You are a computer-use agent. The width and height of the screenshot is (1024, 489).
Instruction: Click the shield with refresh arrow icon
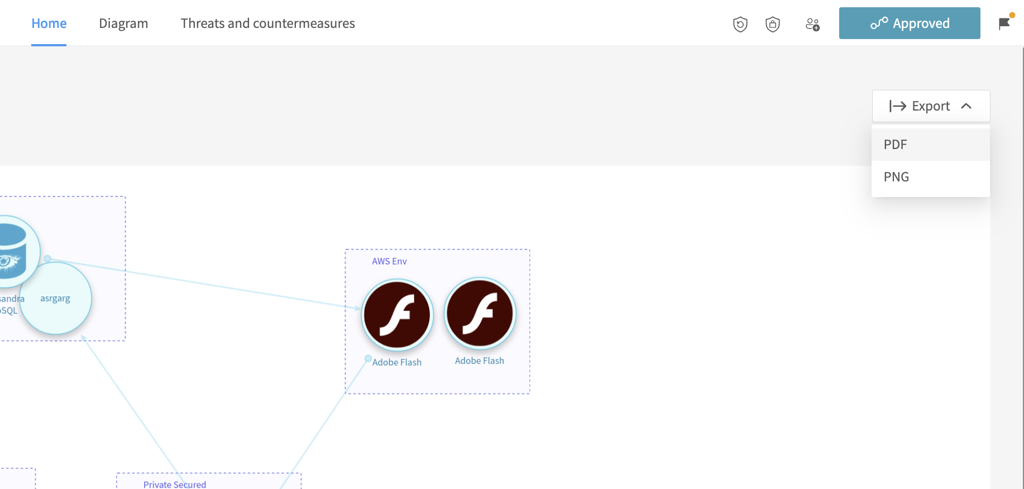pos(740,25)
